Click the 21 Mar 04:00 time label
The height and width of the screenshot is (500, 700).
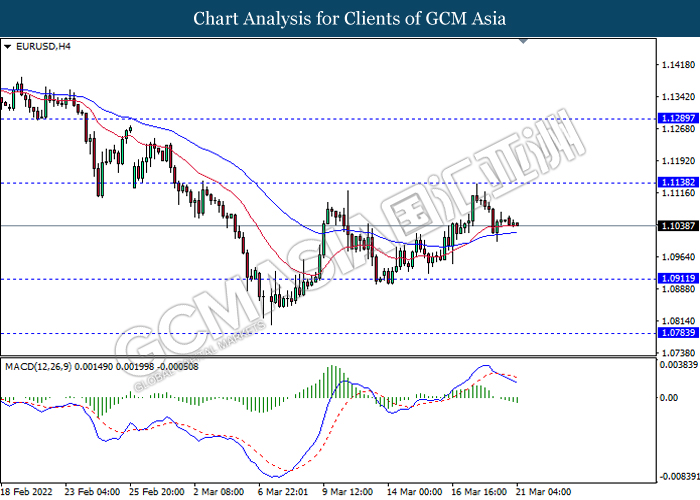click(x=544, y=492)
